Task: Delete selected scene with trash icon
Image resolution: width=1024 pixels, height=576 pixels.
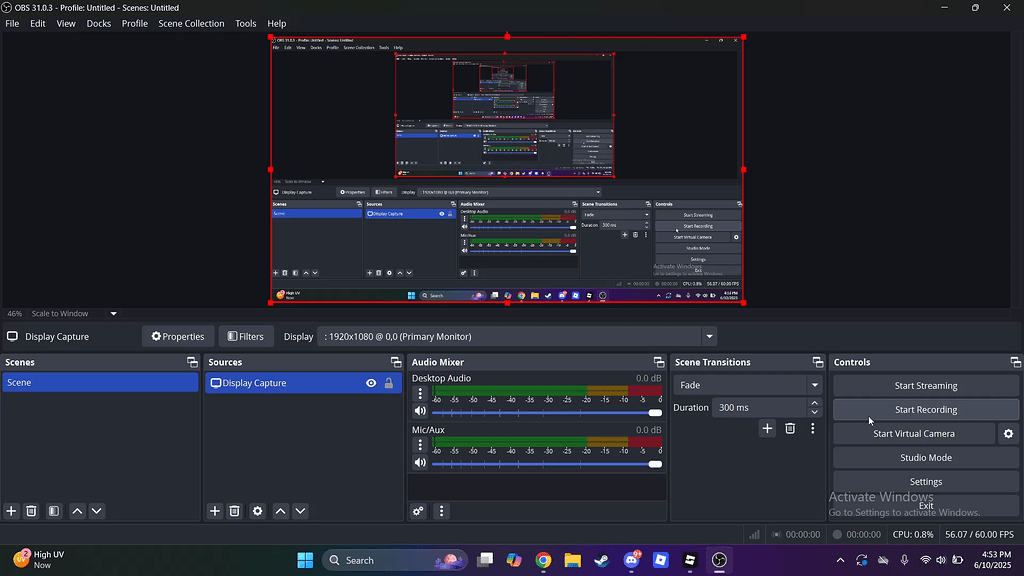Action: [x=31, y=511]
